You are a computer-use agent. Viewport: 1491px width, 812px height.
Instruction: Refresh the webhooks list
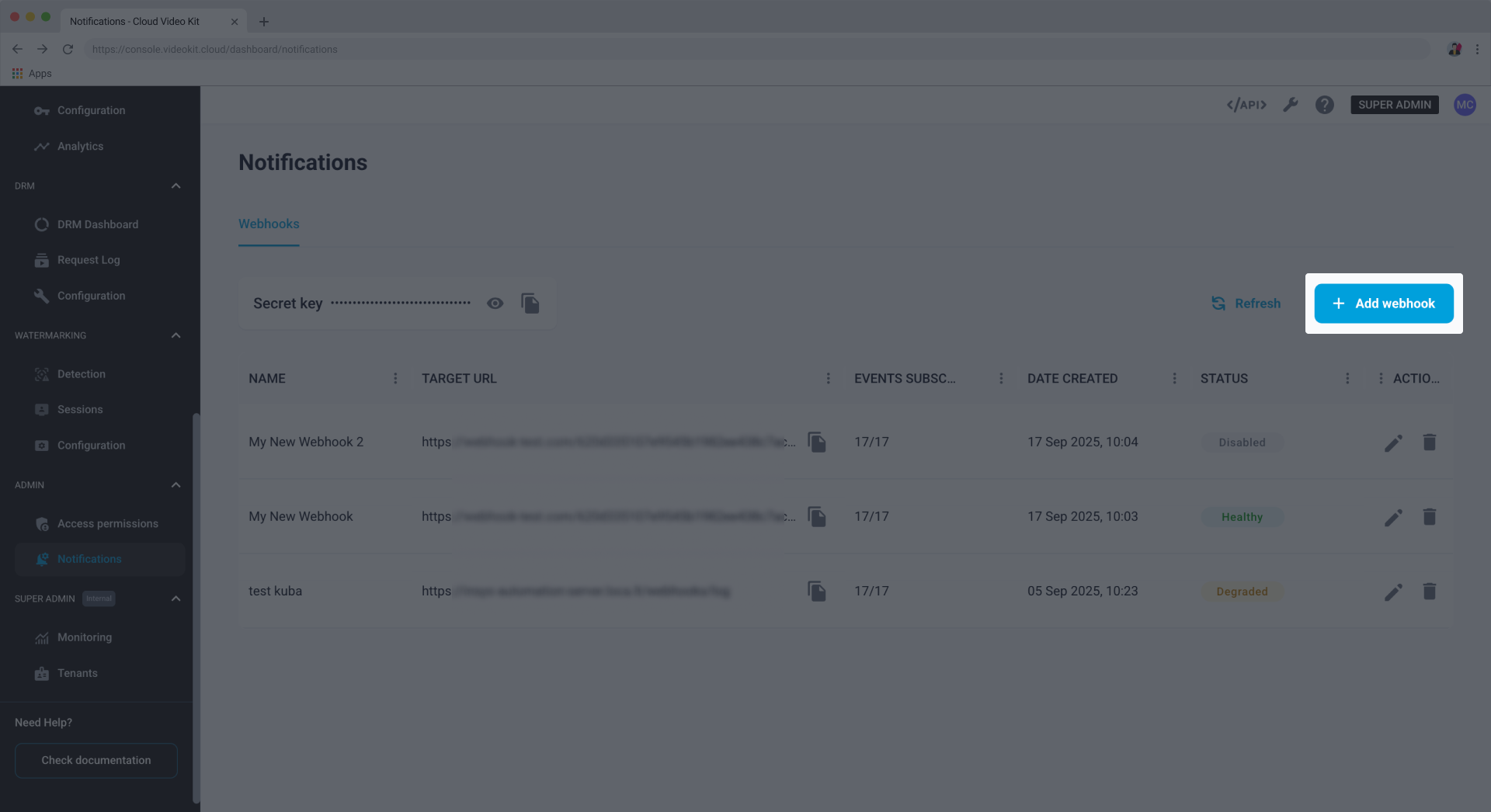pyautogui.click(x=1246, y=303)
